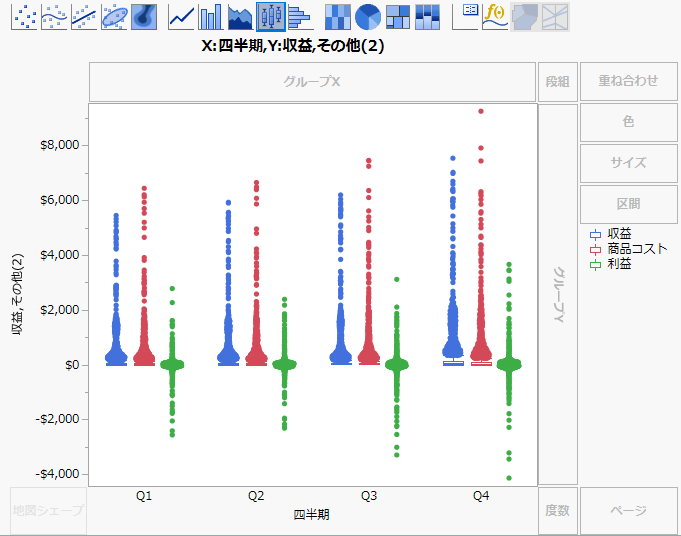Screen dimensions: 681x536
Task: Select the Points element icon
Action: click(24, 17)
